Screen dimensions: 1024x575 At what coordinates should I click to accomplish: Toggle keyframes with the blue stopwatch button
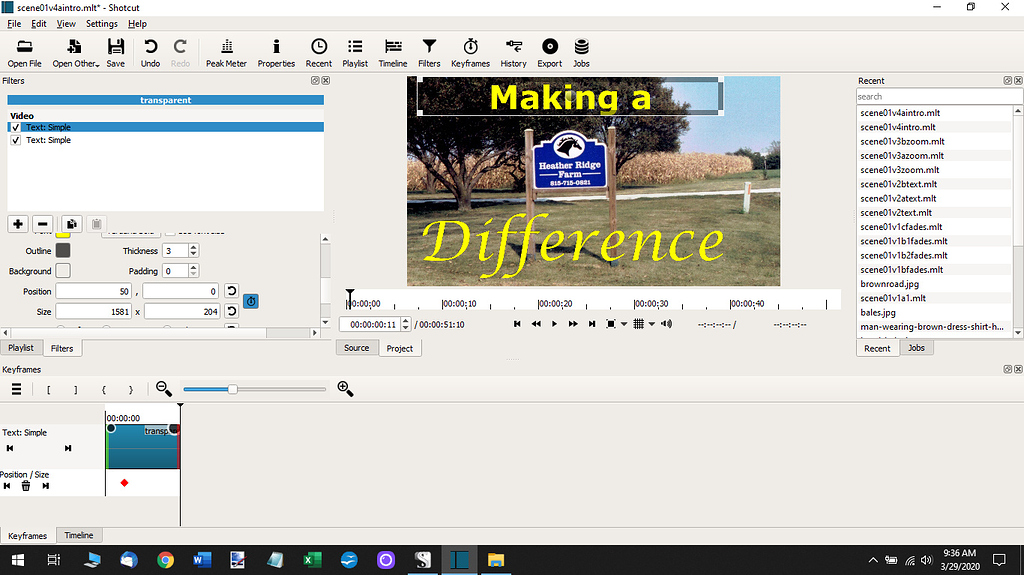[x=251, y=301]
